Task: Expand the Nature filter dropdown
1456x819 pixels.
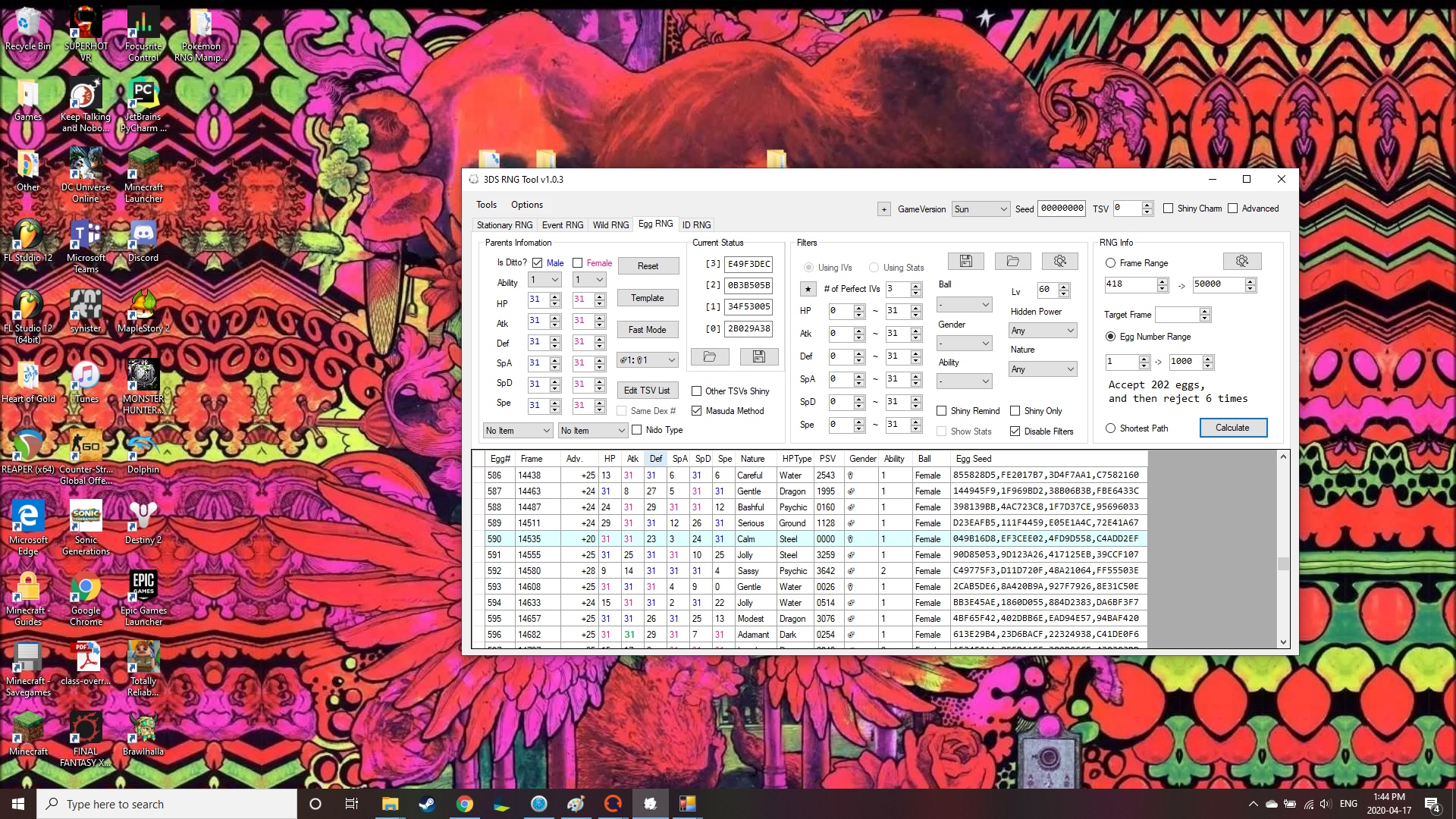Action: coord(1043,369)
